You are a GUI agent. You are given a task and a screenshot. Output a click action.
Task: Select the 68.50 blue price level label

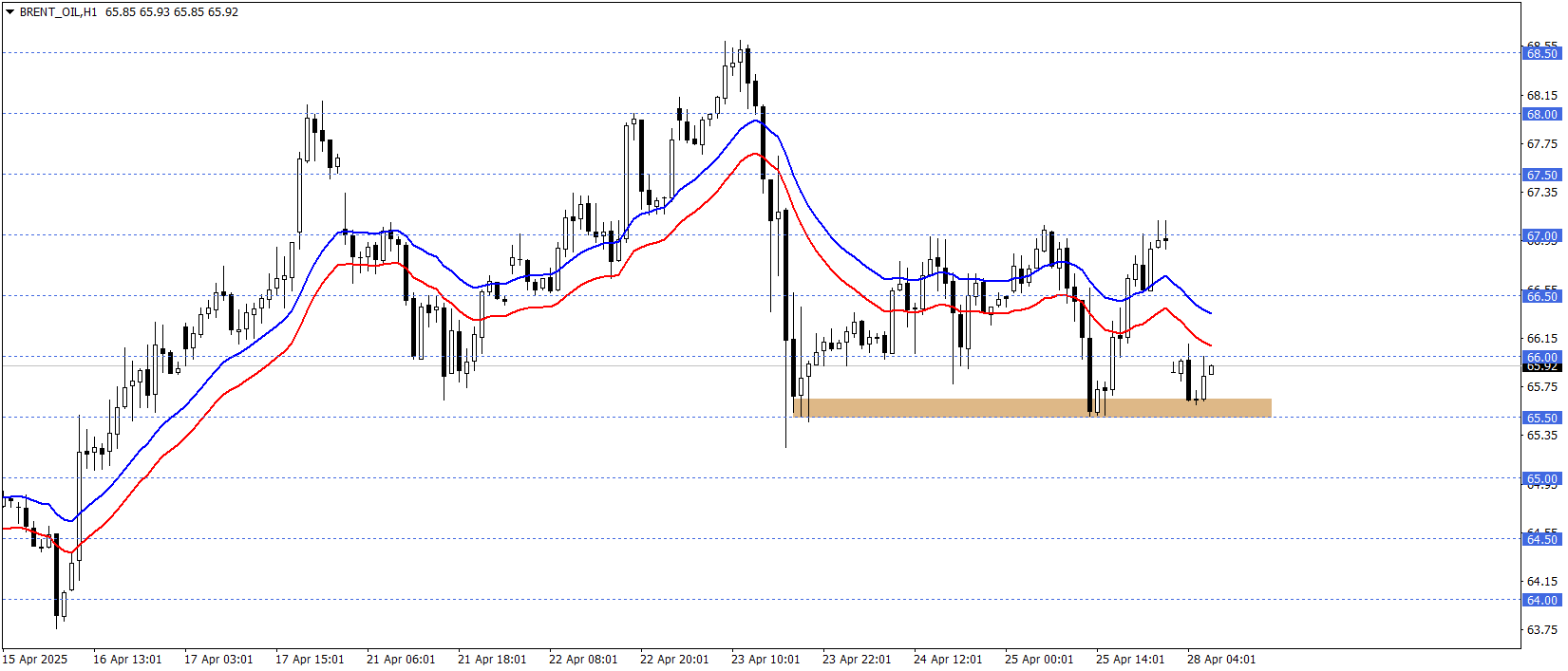pyautogui.click(x=1541, y=53)
